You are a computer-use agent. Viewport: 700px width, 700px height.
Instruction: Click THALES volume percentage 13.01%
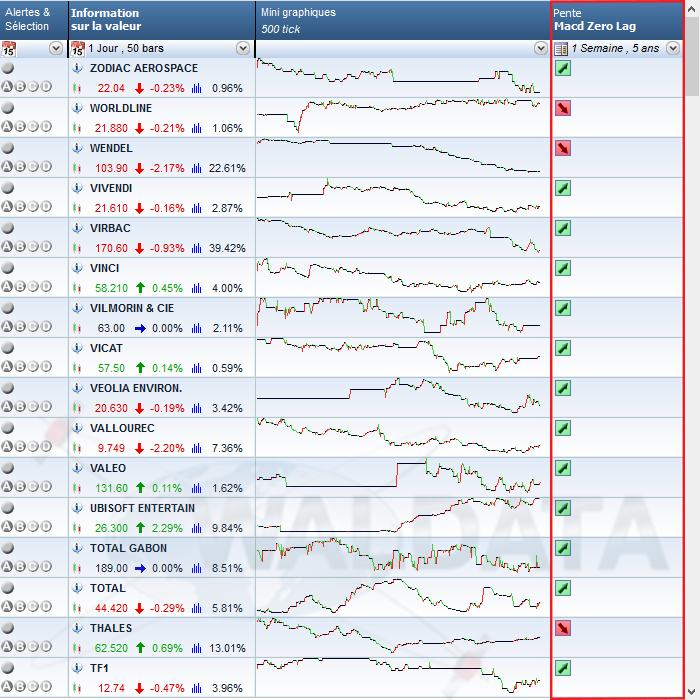(227, 648)
